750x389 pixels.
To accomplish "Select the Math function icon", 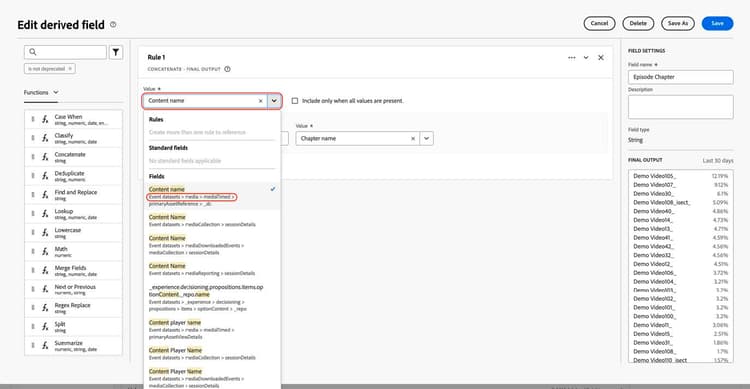I will coord(45,252).
